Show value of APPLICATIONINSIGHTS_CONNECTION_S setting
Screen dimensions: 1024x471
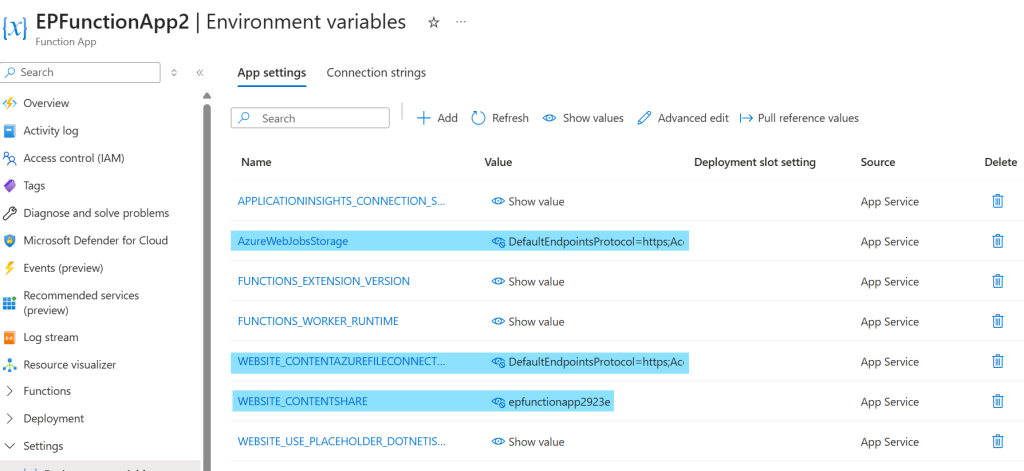(x=528, y=202)
